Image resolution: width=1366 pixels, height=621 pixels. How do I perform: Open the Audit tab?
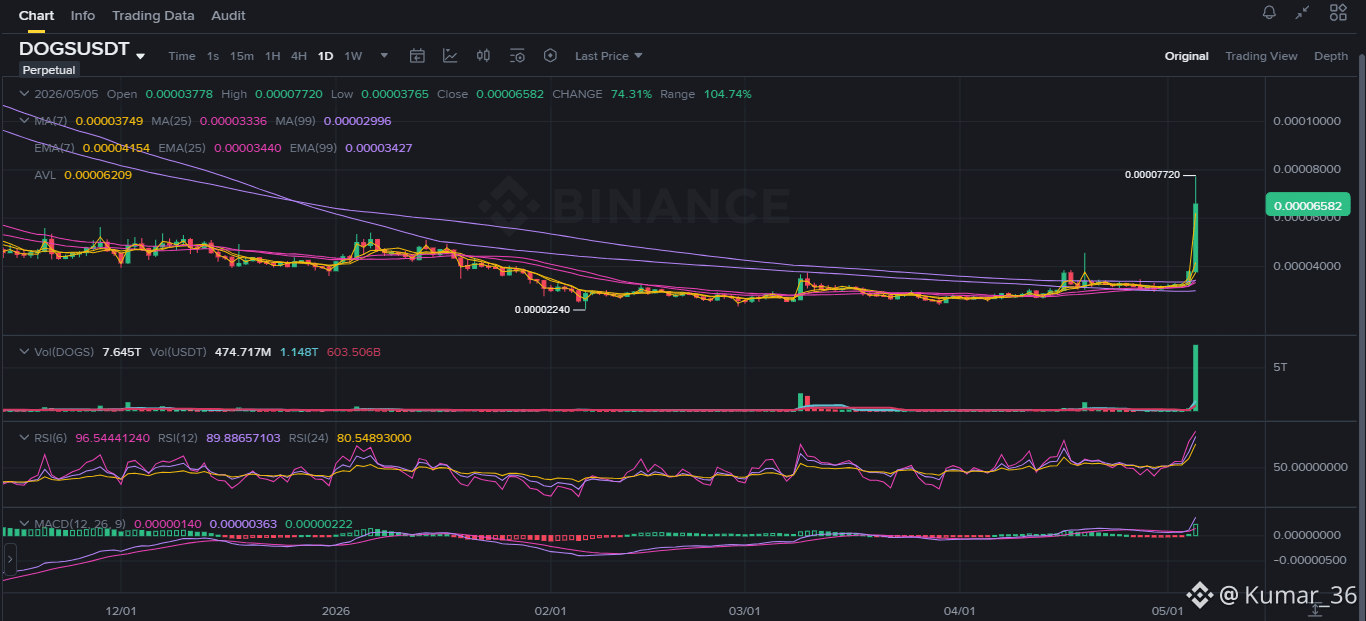[x=228, y=15]
